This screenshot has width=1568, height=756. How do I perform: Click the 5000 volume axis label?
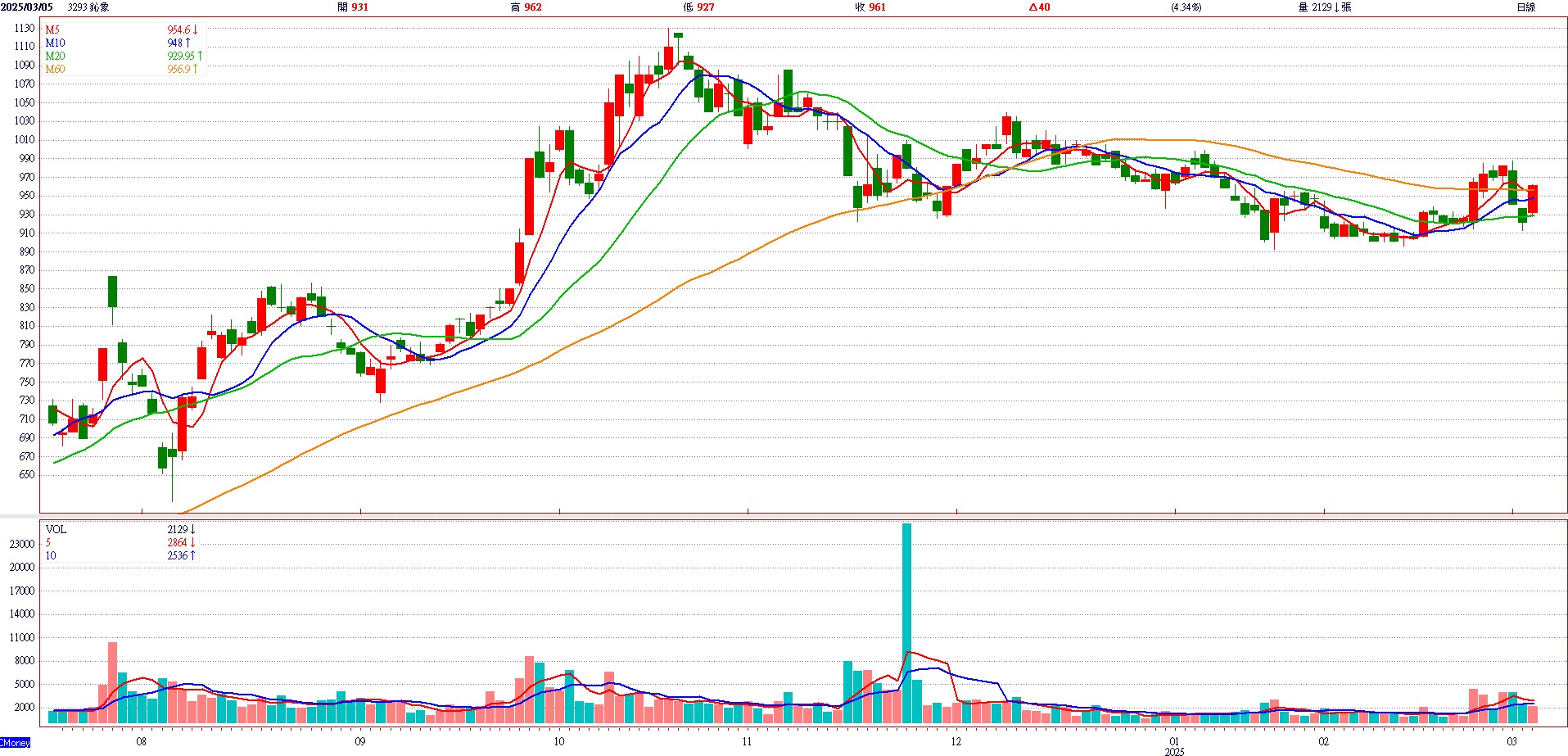[25, 685]
